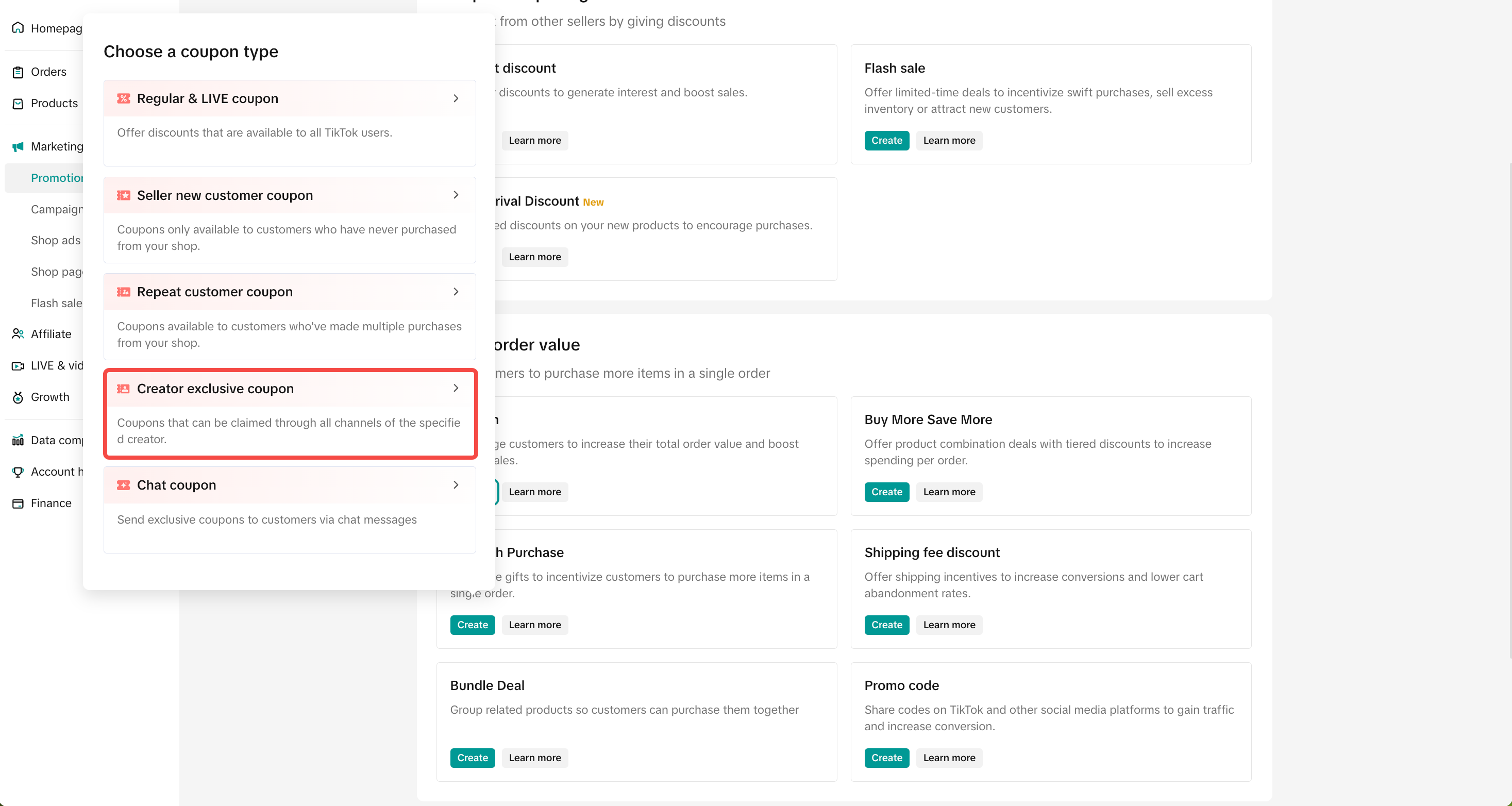Click the Account health trophy icon
Screen dimensions: 1512x806
coord(18,472)
